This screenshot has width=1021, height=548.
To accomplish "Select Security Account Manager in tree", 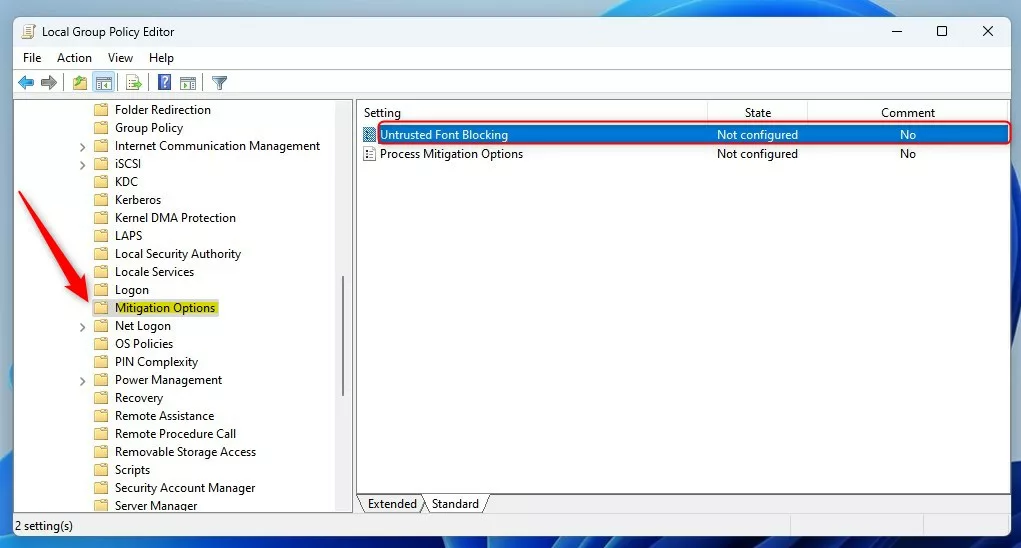I will 185,487.
